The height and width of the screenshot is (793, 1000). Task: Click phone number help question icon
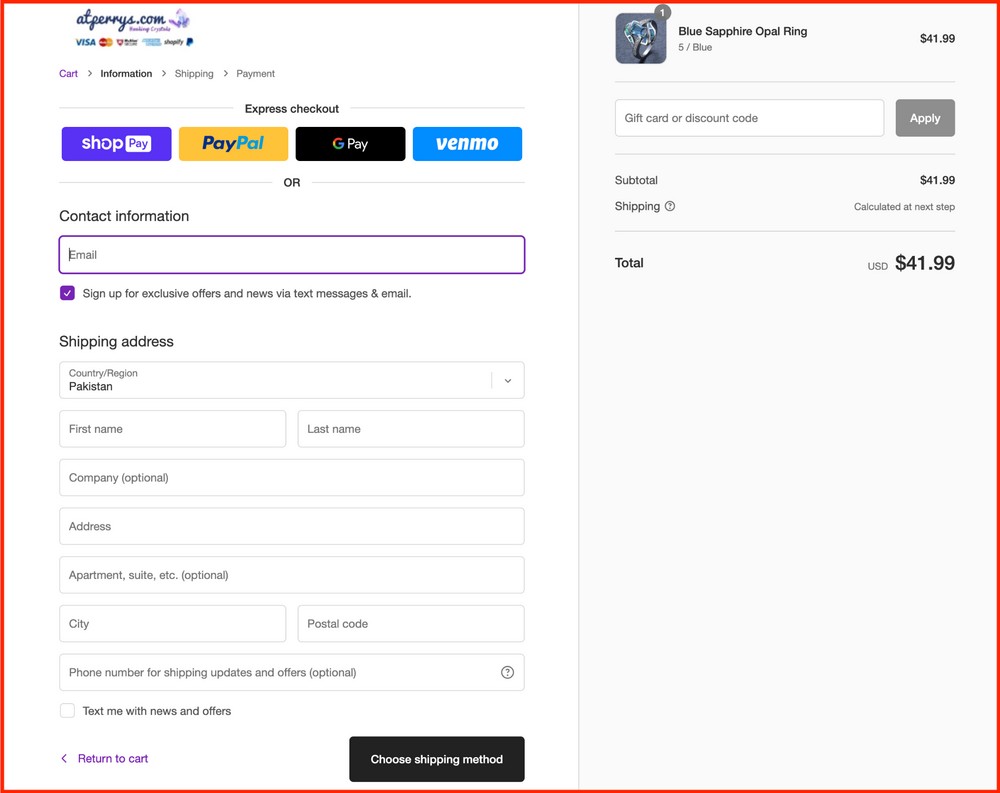(507, 673)
